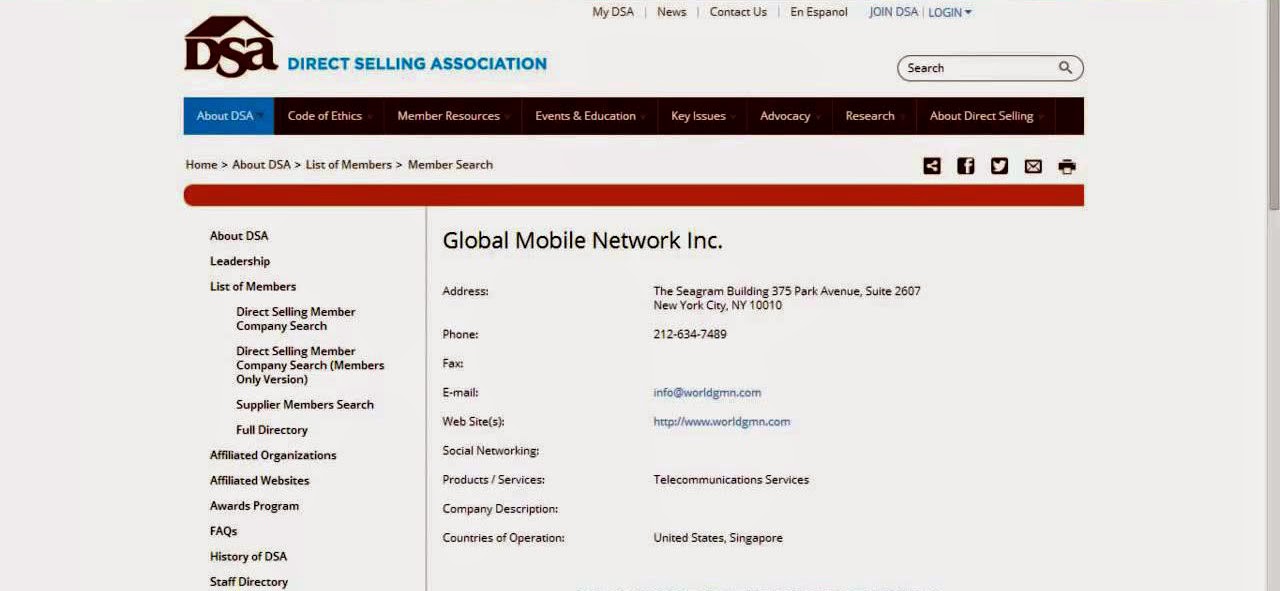The image size is (1280, 591).
Task: Click JOIN DSA link
Action: [893, 12]
